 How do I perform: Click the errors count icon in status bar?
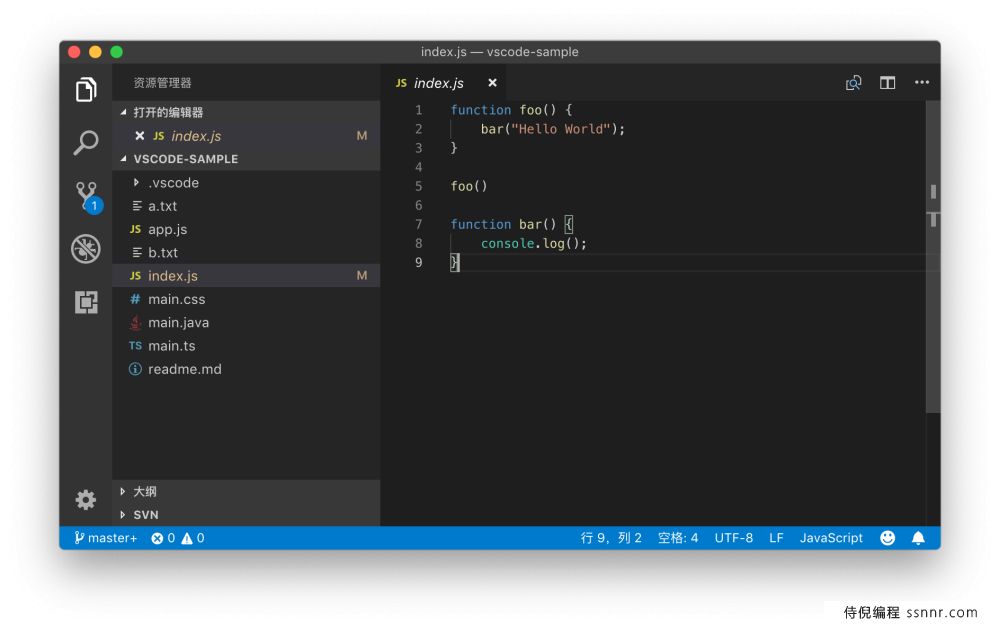(x=163, y=538)
